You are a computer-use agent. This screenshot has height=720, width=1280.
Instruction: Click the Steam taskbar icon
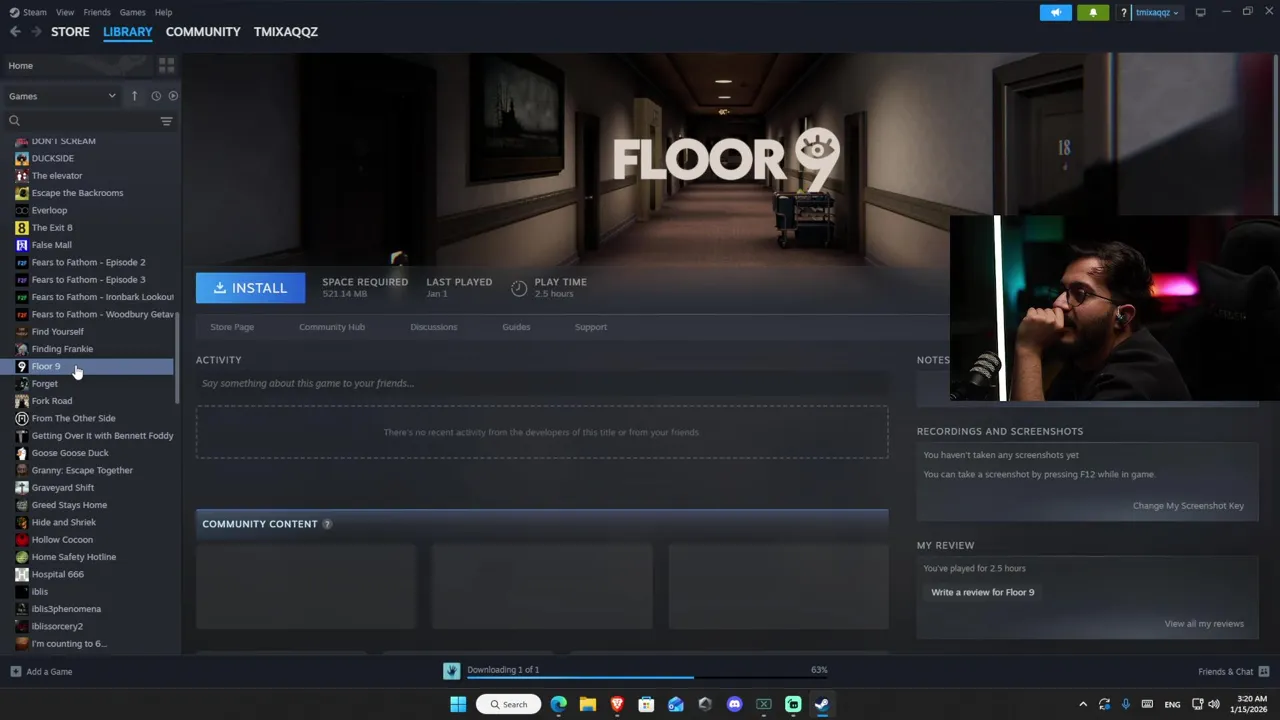[x=822, y=704]
